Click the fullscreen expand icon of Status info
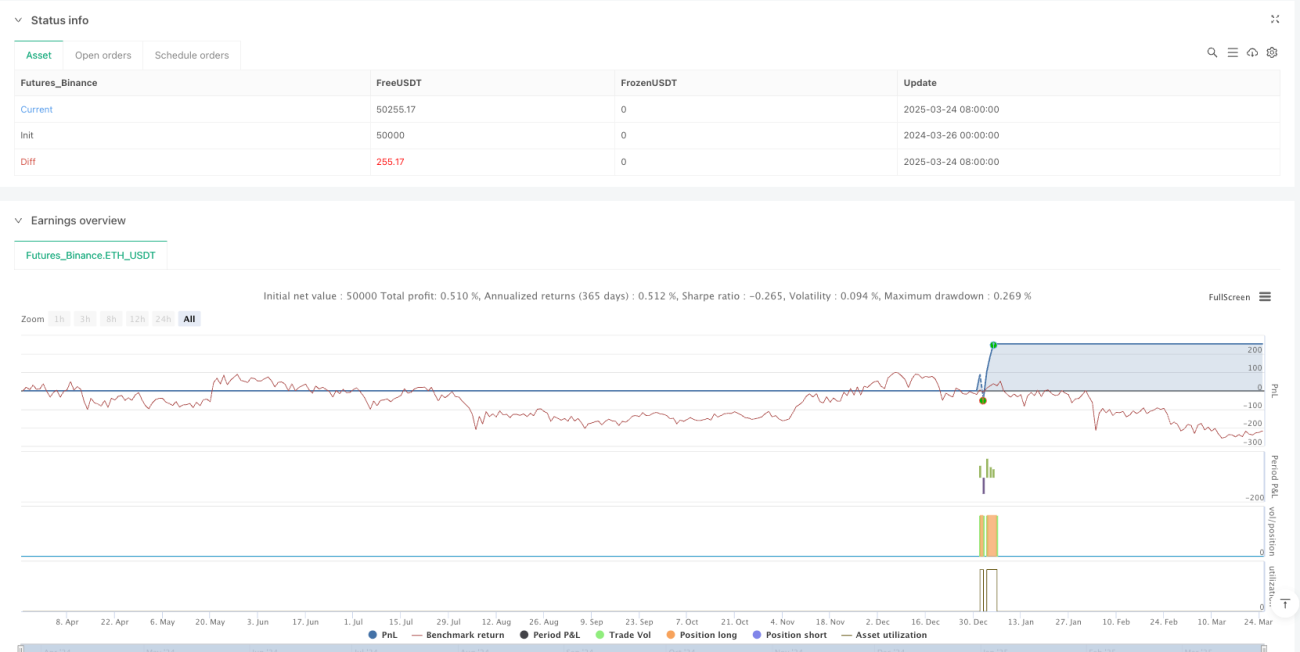The image size is (1300, 652). coord(1275,19)
